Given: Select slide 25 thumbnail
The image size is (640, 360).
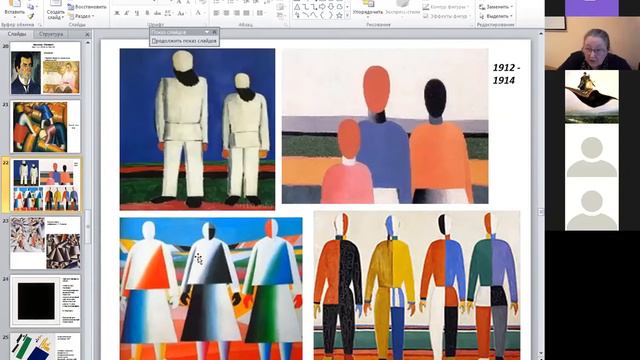Looking at the screenshot, I should coord(45,346).
